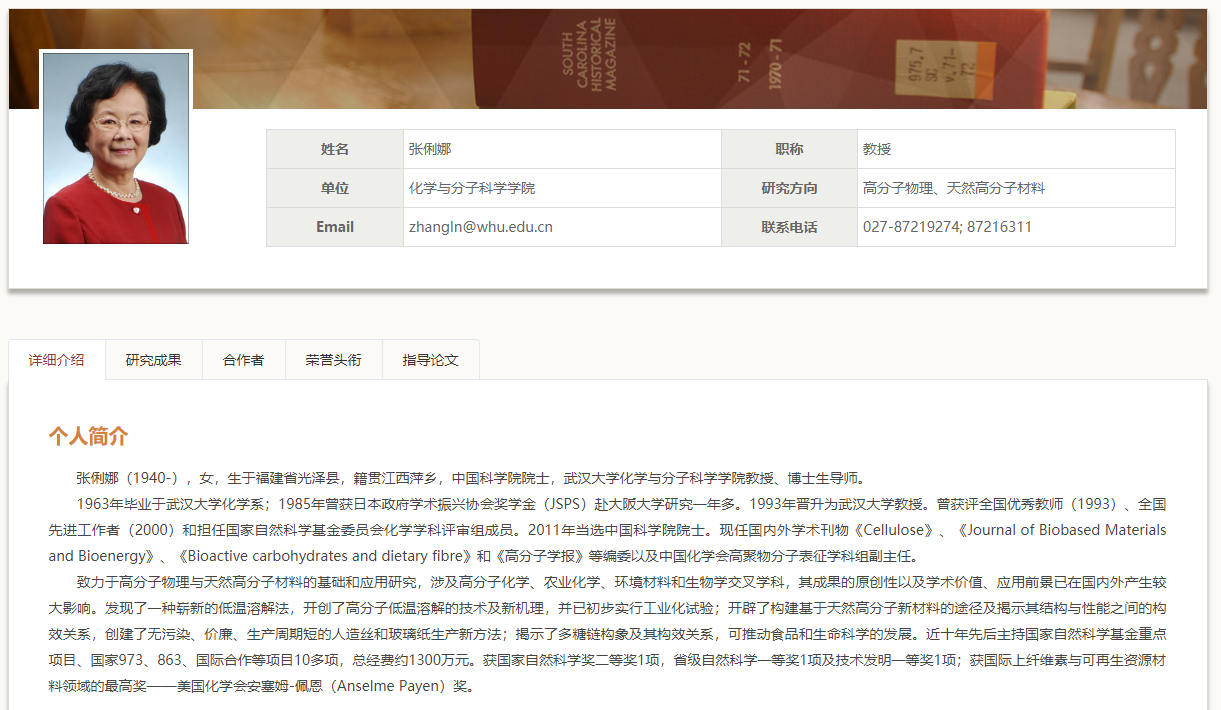The image size is (1221, 710).
Task: View the 荣誉头衔 tab
Action: click(333, 359)
